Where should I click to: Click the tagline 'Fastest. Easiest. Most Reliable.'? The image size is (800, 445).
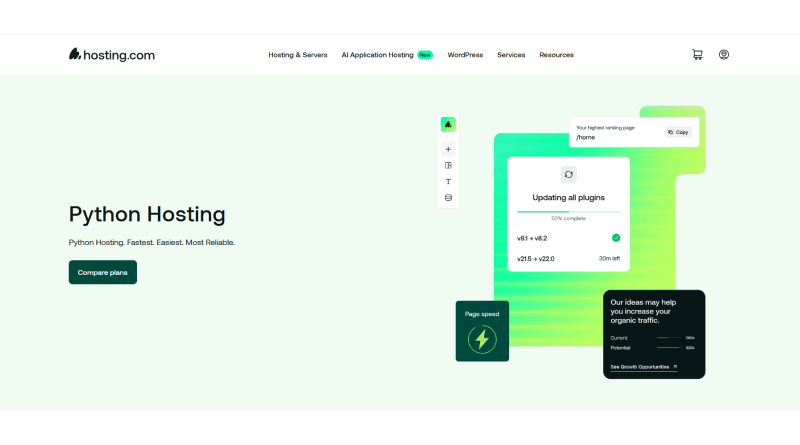click(181, 242)
